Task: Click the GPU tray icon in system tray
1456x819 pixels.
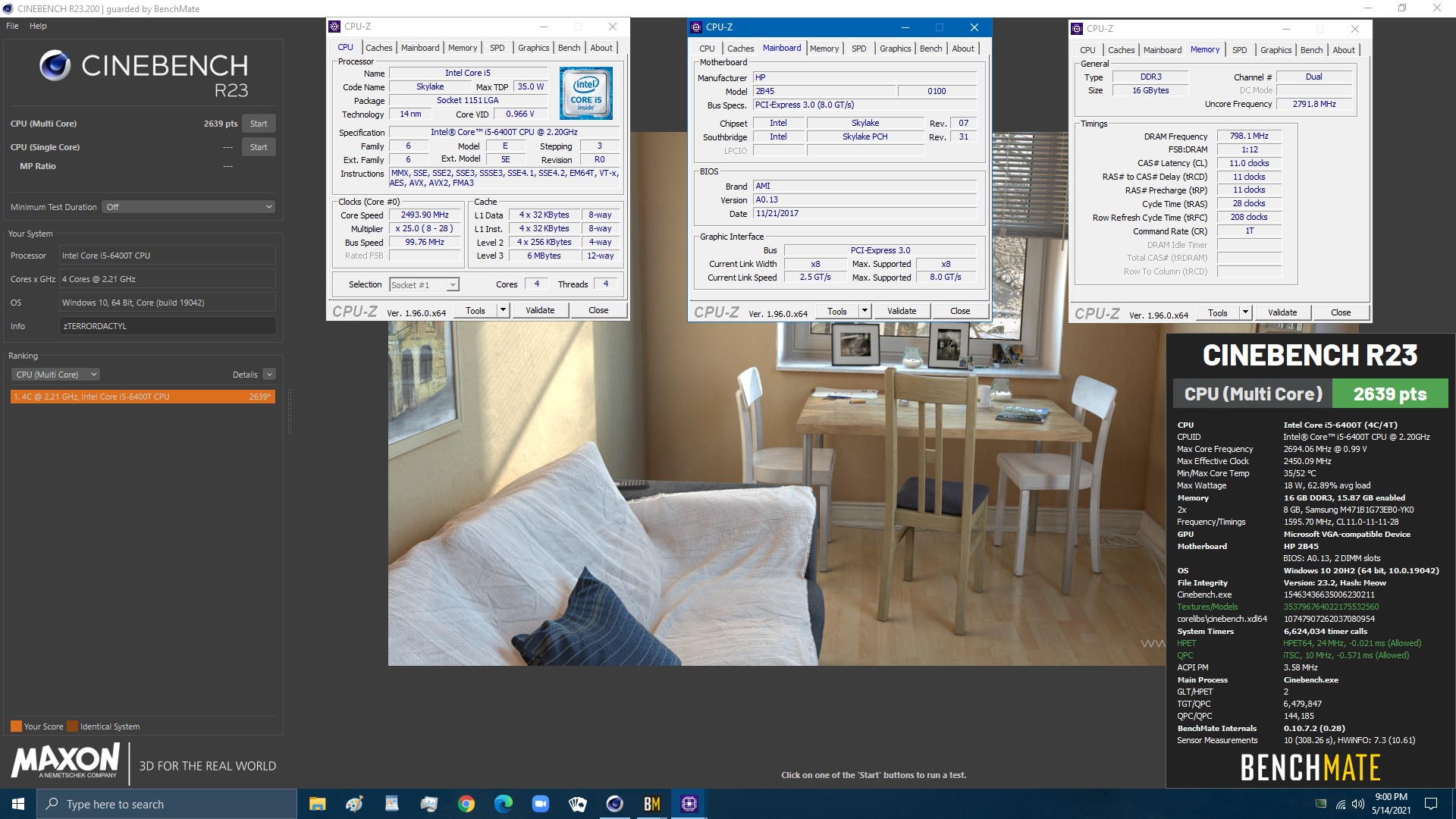Action: (x=1321, y=804)
